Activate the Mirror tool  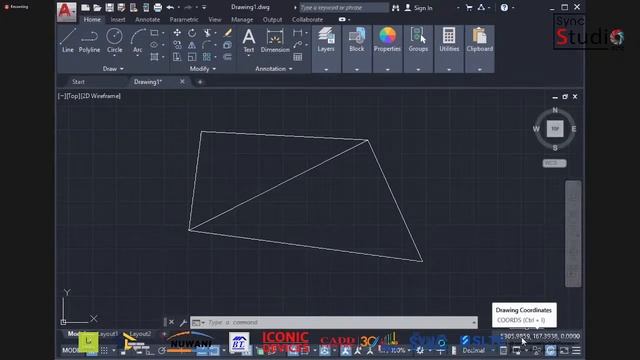pos(192,45)
